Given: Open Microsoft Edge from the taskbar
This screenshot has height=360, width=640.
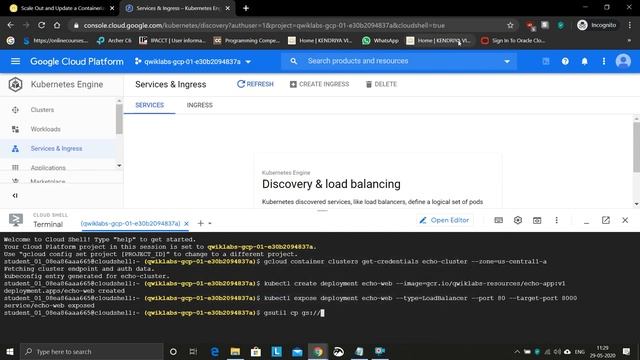Looking at the screenshot, I should pos(215,351).
